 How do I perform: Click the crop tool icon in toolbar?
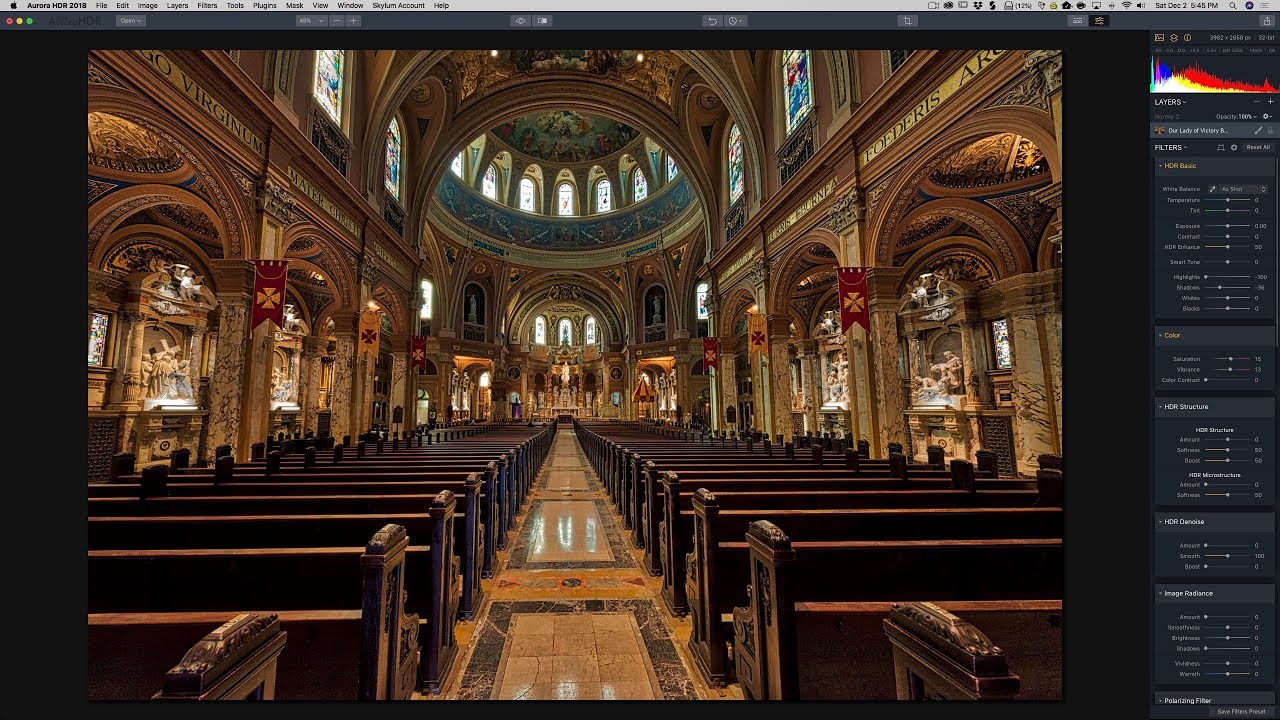[x=908, y=20]
